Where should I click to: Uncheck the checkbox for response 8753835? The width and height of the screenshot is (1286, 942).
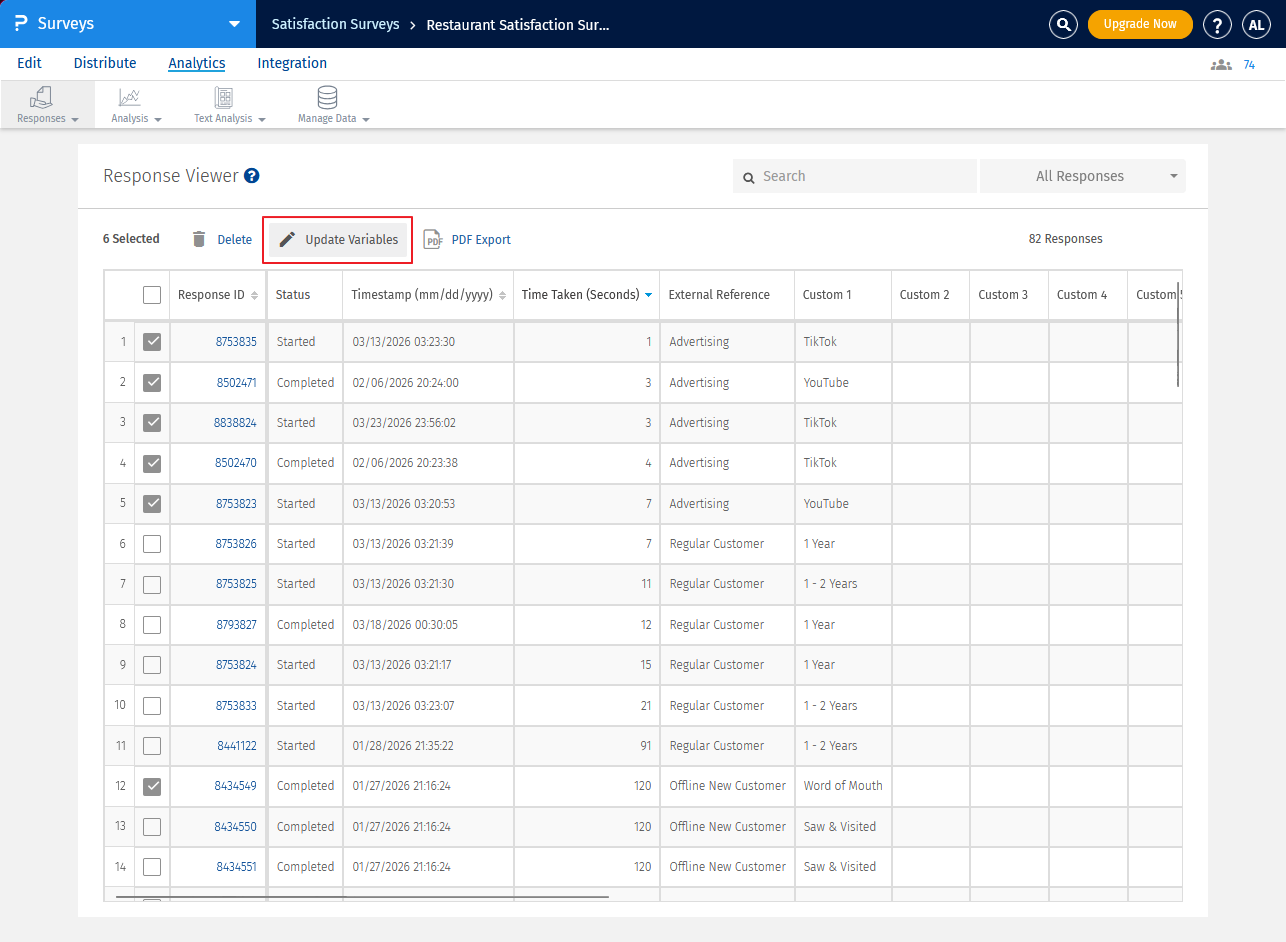[x=152, y=342]
